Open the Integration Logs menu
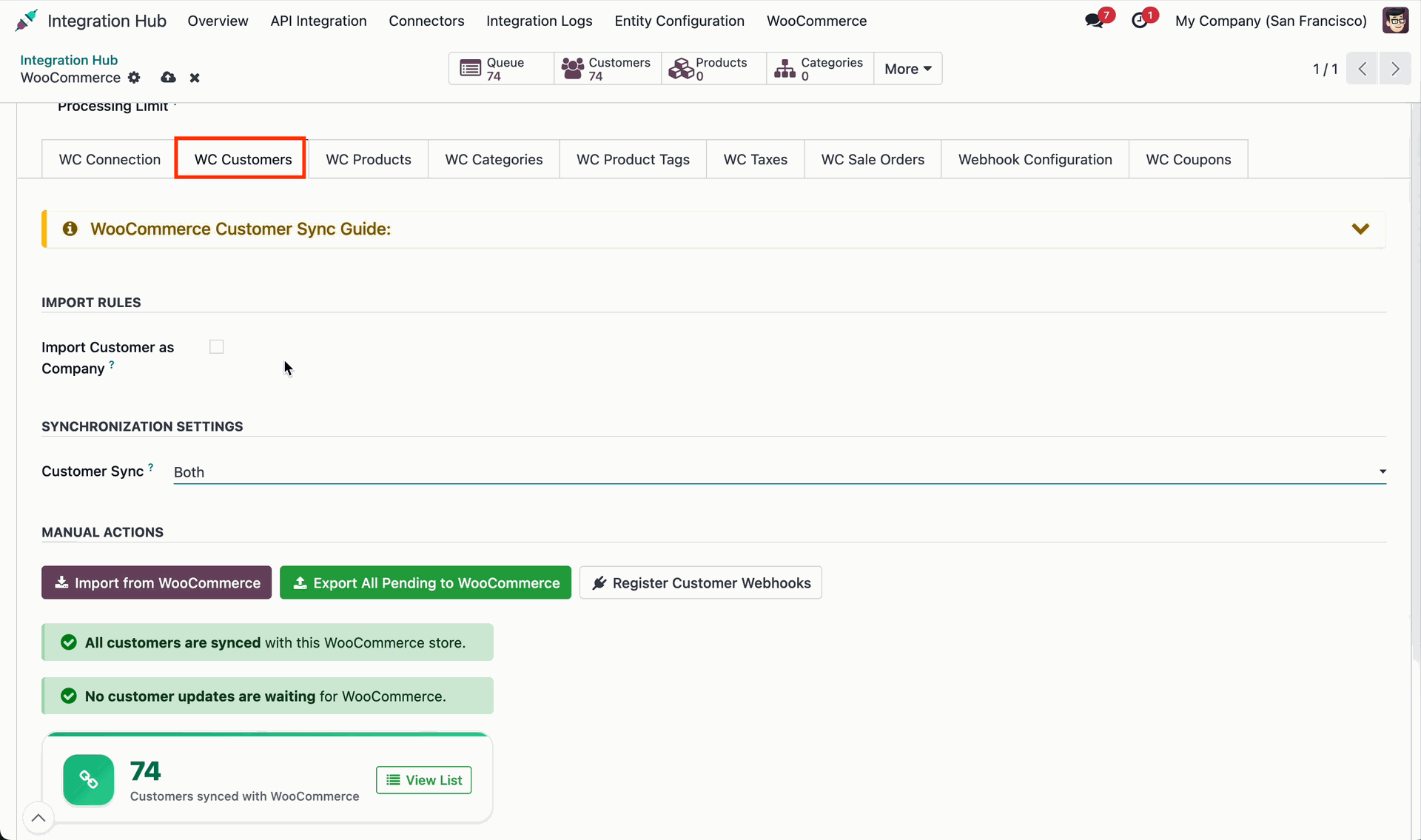 [539, 21]
